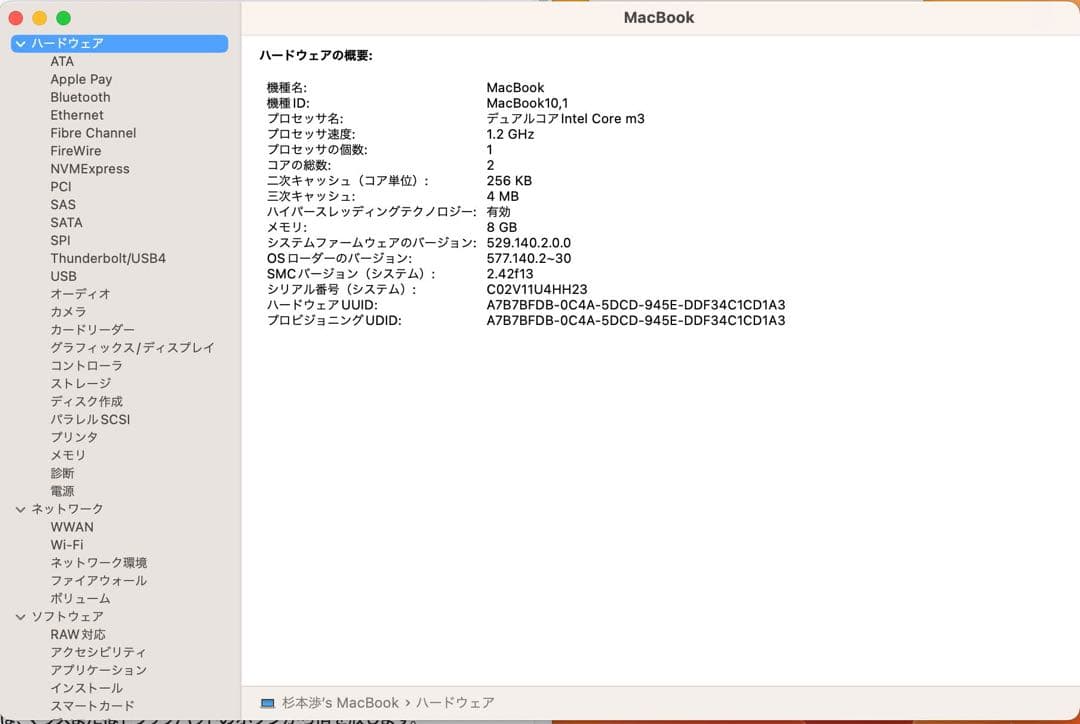Collapse the ソフトウェア section chevron
1080x724 pixels.
click(20, 617)
